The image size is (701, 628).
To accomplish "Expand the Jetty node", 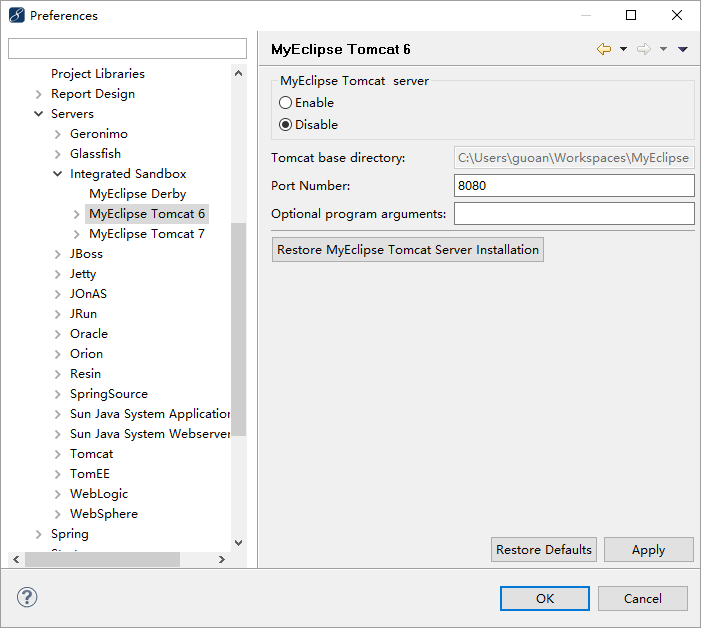I will pos(57,274).
